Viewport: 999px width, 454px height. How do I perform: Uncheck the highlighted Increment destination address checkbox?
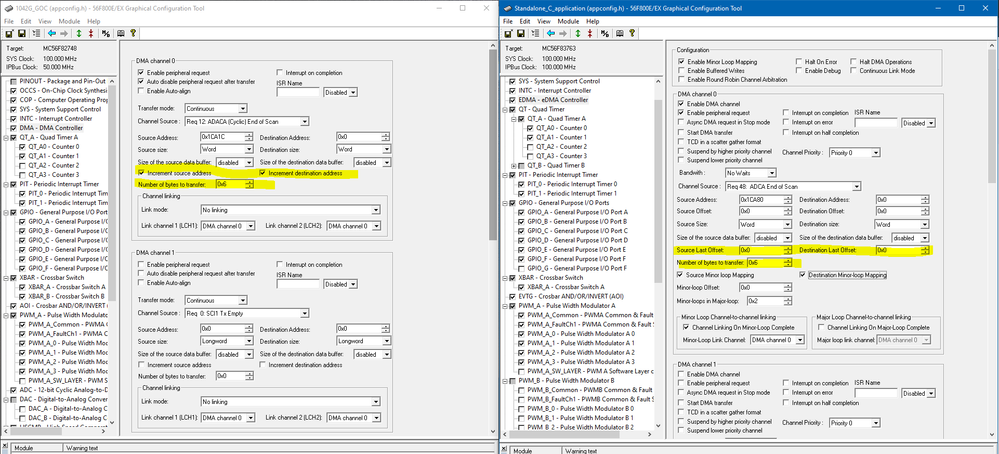(x=263, y=173)
